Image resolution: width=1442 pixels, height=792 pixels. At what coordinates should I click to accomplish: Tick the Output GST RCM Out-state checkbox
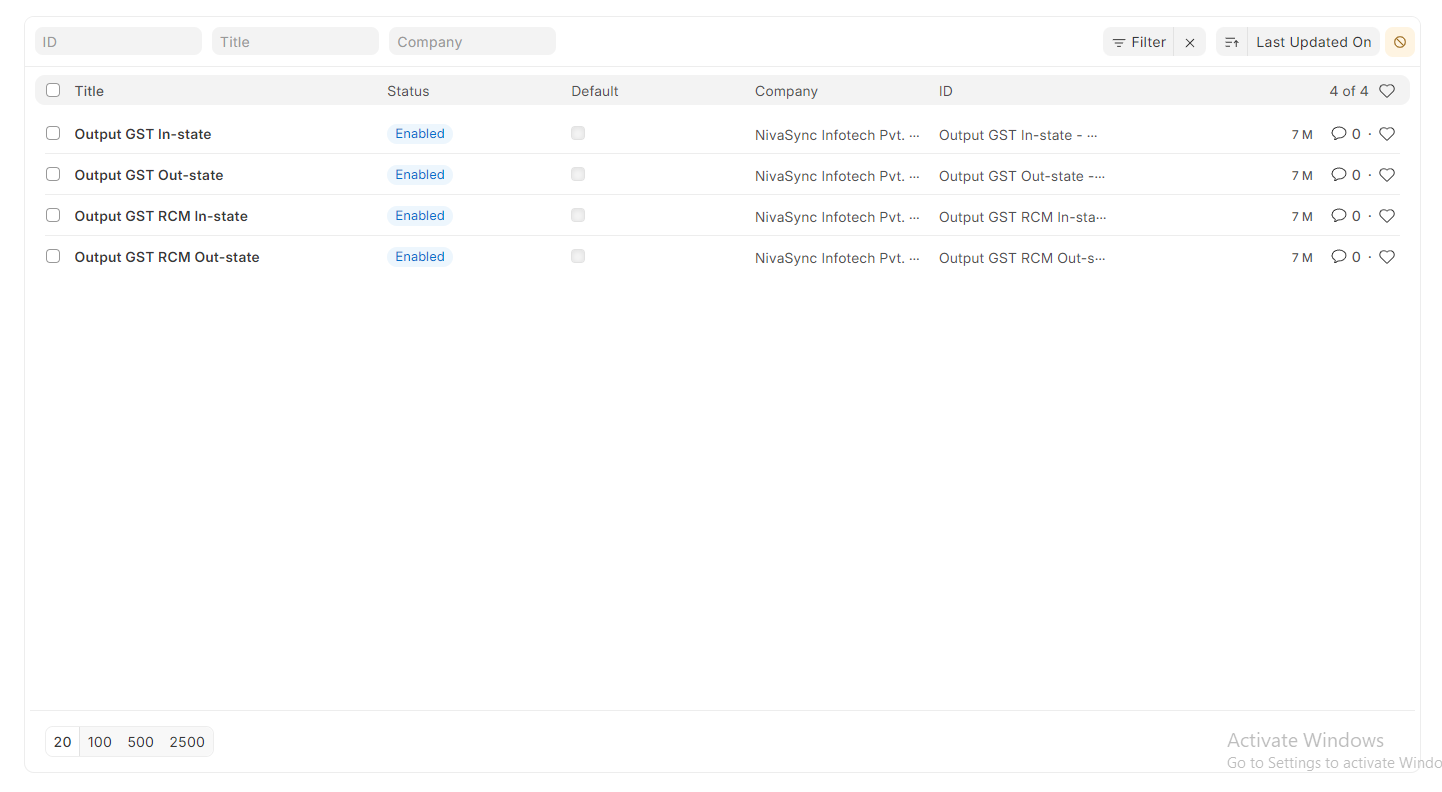tap(53, 257)
